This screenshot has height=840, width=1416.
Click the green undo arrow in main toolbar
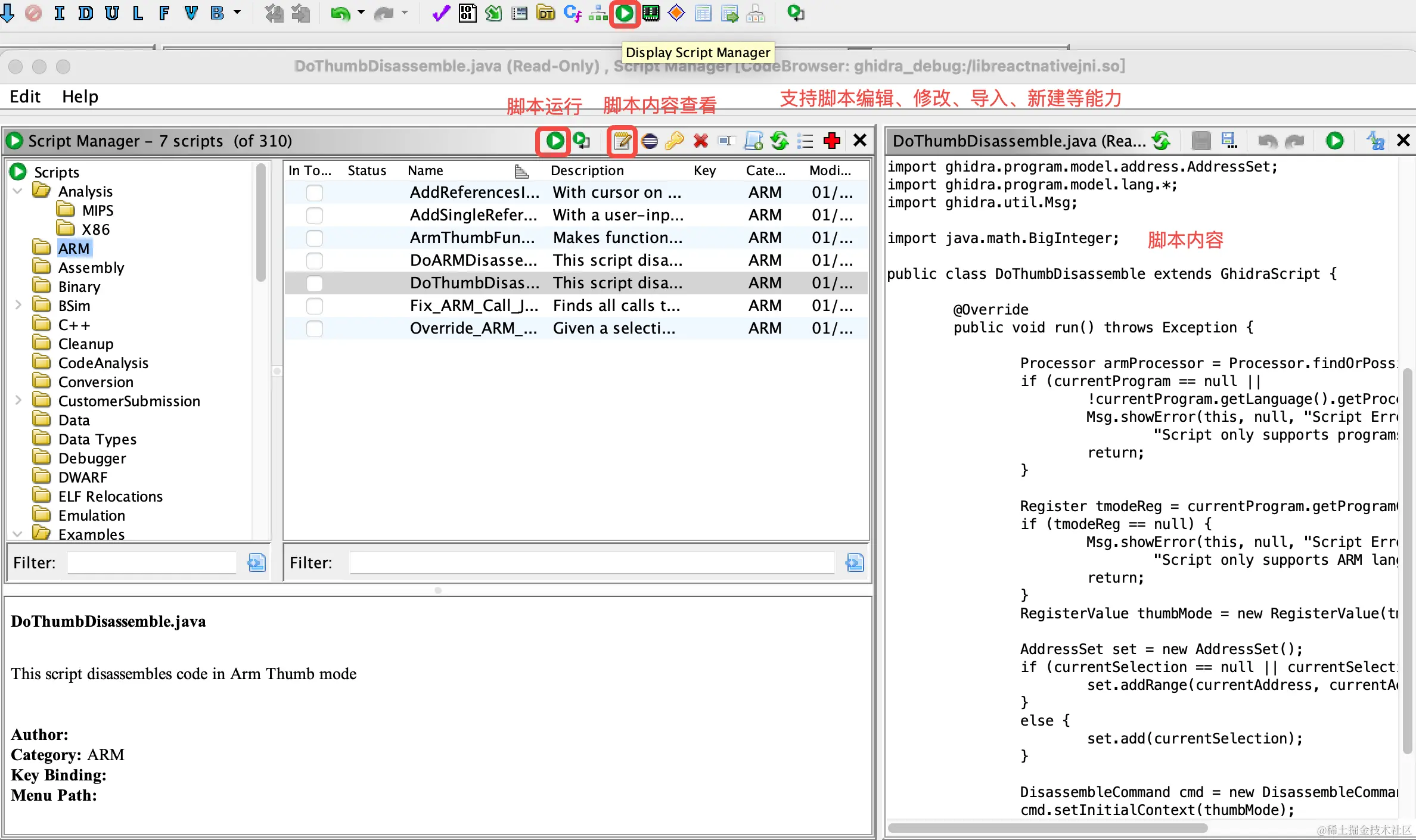coord(340,13)
